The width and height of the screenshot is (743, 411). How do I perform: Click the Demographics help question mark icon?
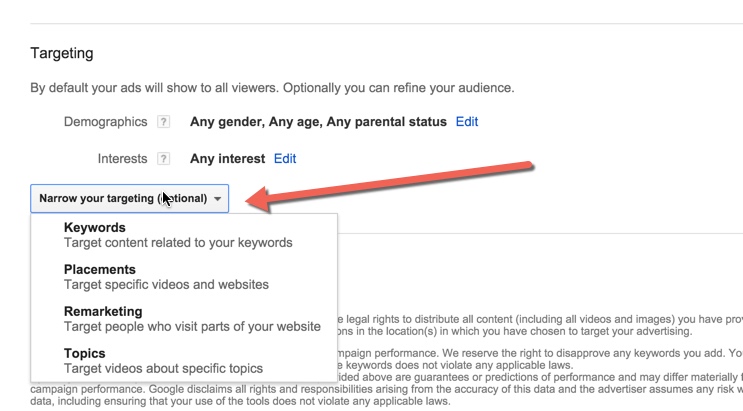pos(164,122)
